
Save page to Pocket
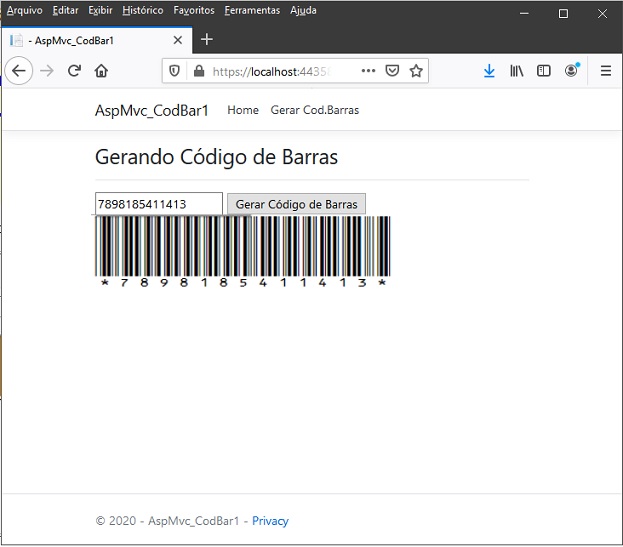tap(392, 71)
